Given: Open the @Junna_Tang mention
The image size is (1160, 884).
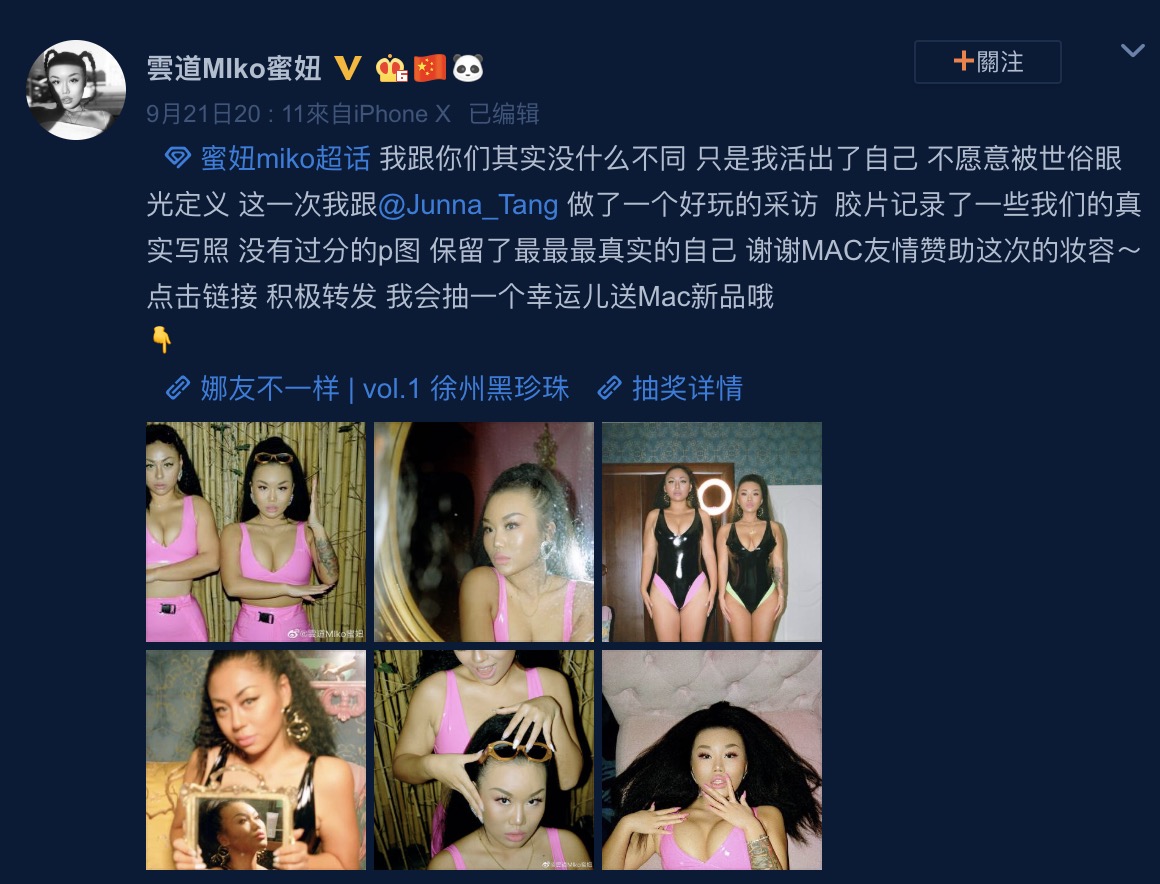Looking at the screenshot, I should click(468, 205).
